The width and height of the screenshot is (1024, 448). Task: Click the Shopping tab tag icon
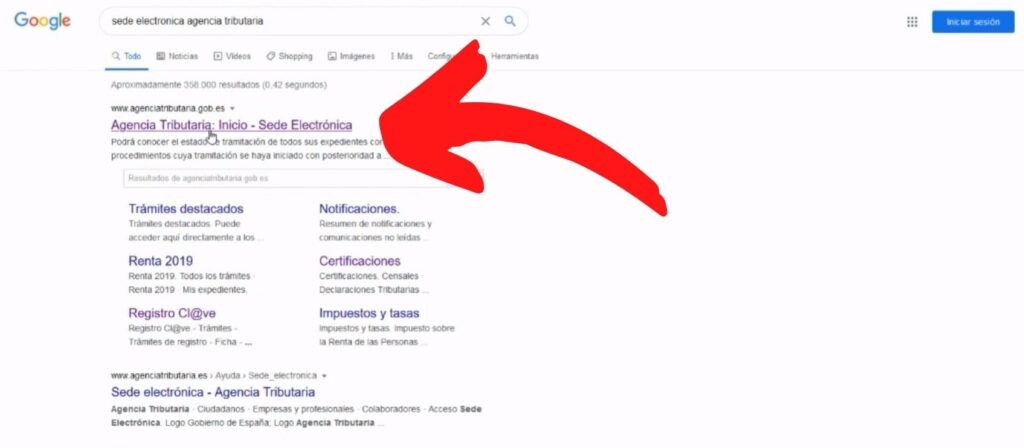[x=270, y=56]
